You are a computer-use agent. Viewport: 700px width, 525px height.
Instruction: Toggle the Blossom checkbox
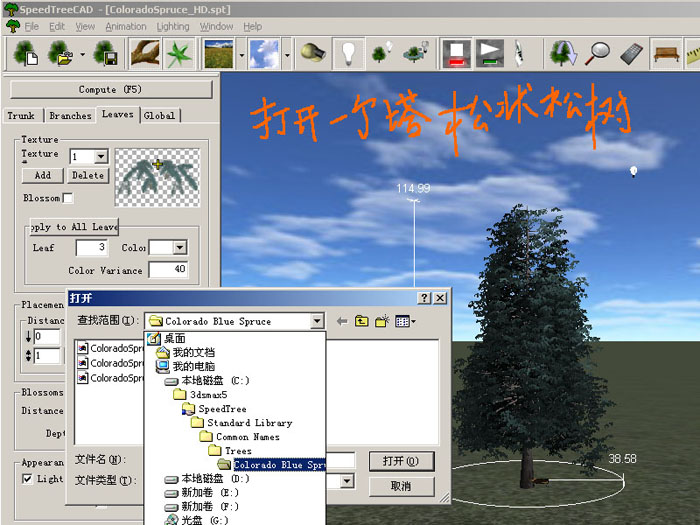pos(68,198)
